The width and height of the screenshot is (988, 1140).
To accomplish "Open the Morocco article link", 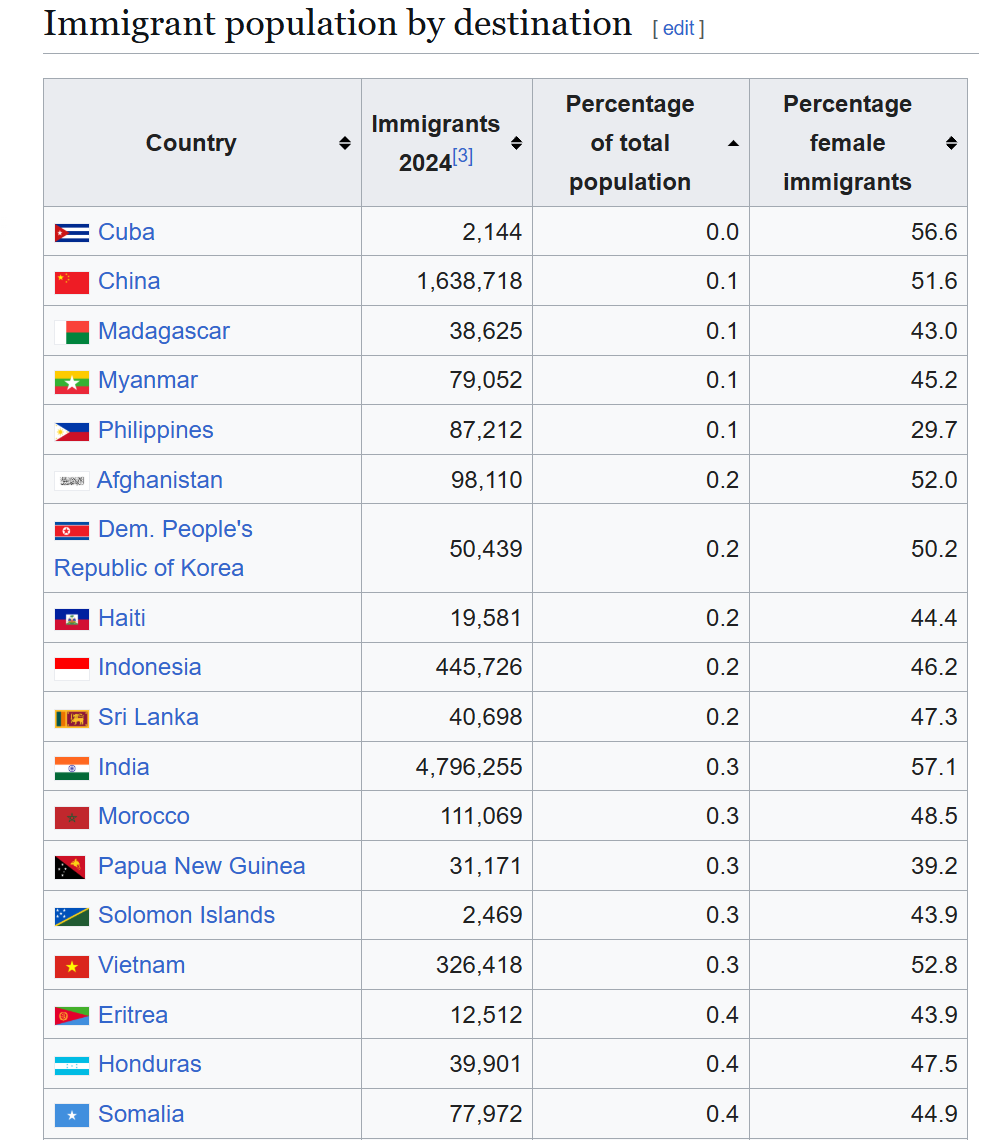I will pos(144,816).
